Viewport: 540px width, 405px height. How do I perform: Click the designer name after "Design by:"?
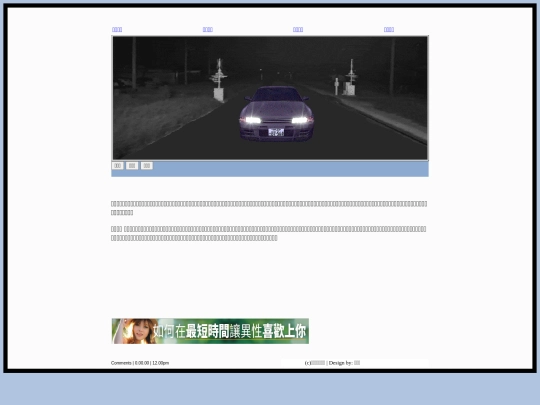tap(357, 363)
